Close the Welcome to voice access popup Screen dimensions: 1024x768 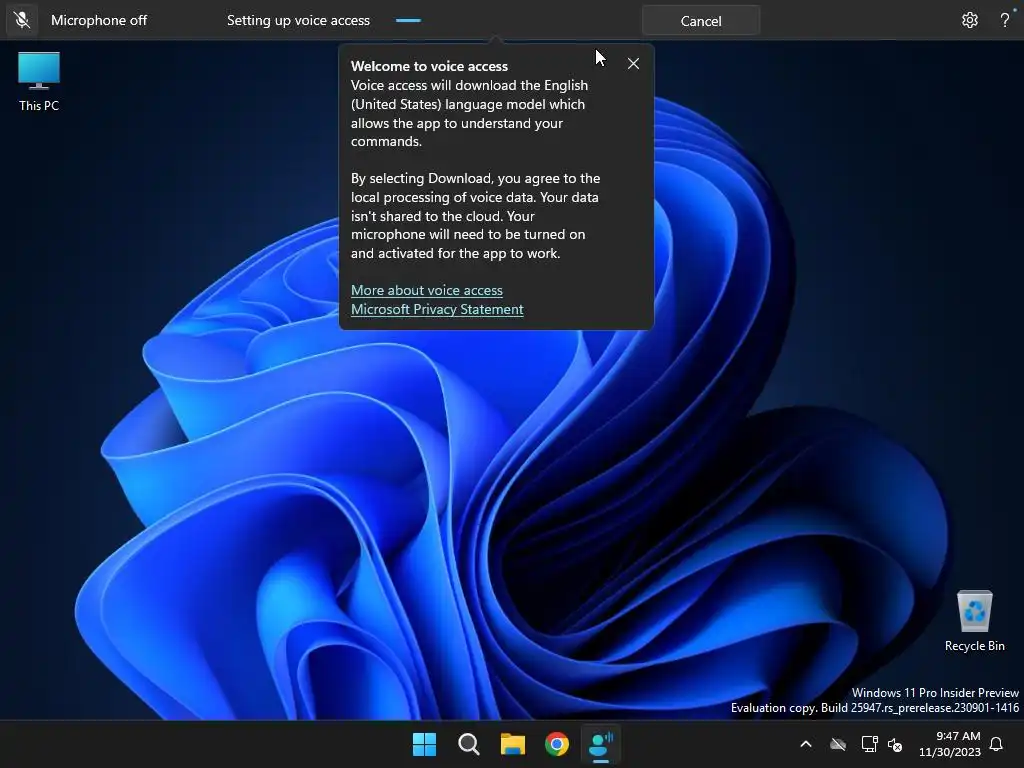(633, 63)
